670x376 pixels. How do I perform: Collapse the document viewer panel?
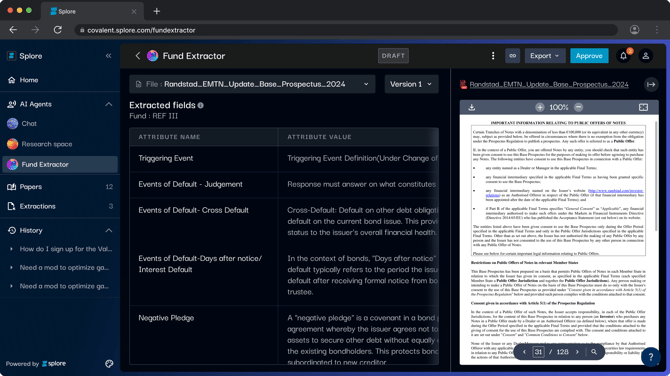(651, 85)
